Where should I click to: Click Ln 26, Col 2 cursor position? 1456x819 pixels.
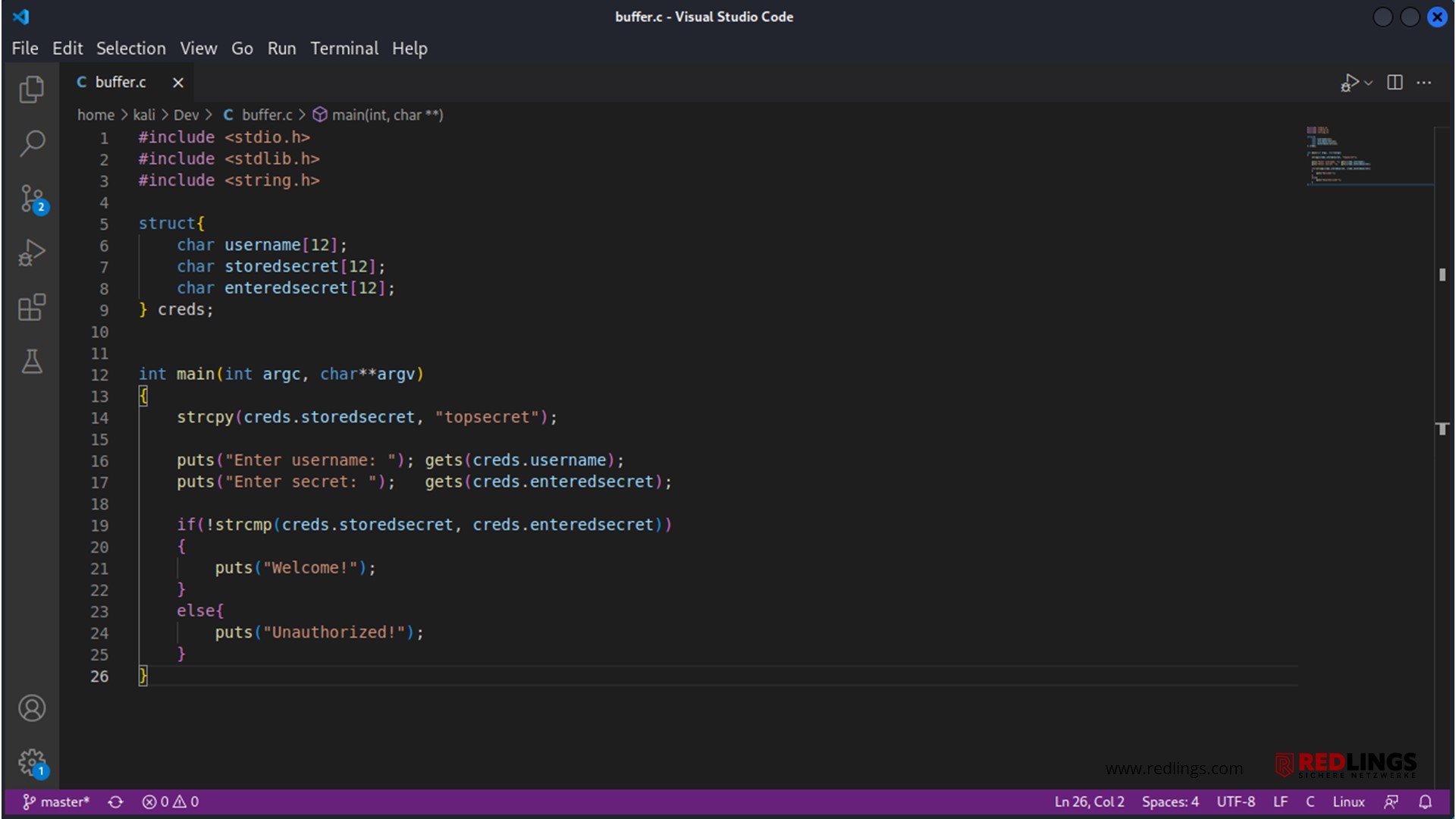click(x=1089, y=802)
